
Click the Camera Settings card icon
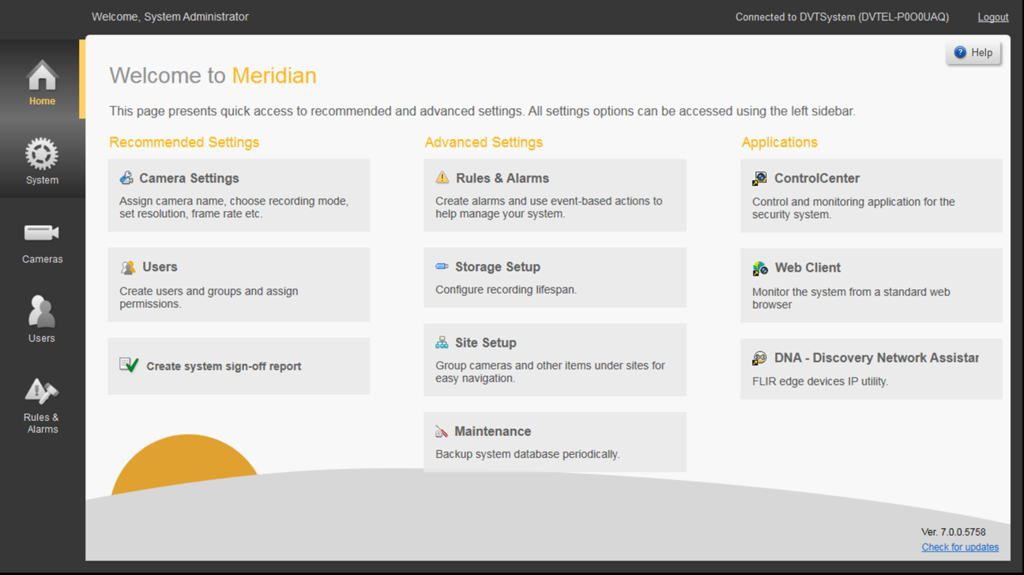click(126, 178)
